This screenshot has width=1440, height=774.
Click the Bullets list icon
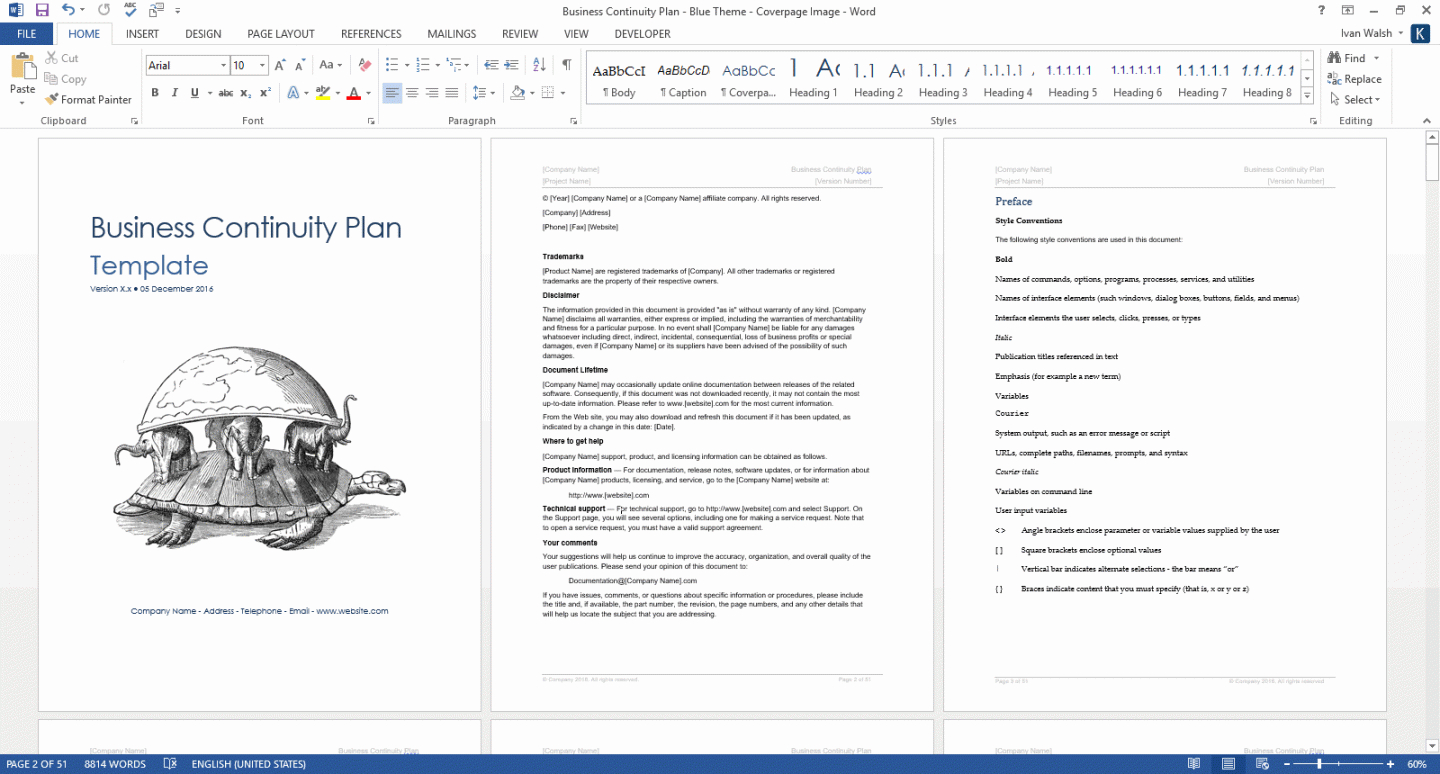coord(391,65)
